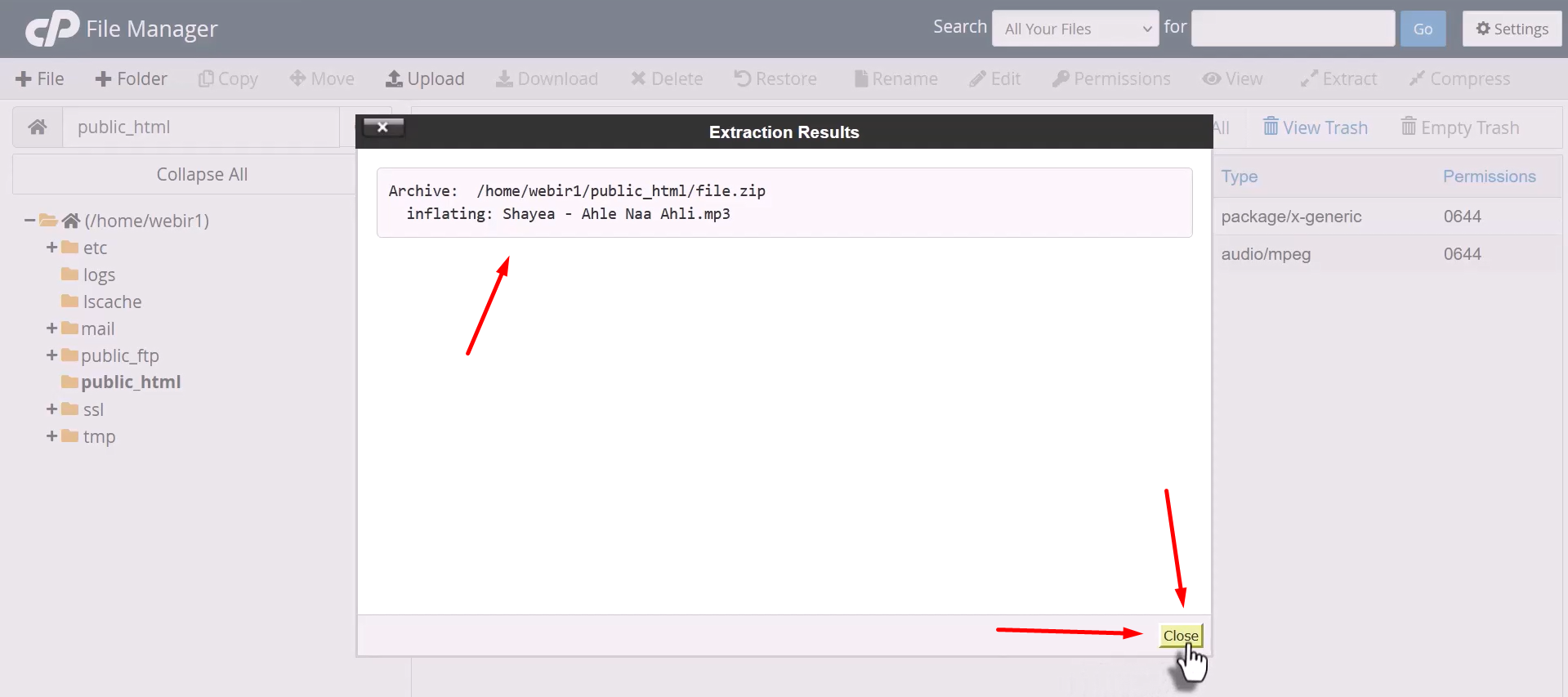Viewport: 1568px width, 697px height.
Task: Click the Empty Trash icon
Action: (1409, 127)
